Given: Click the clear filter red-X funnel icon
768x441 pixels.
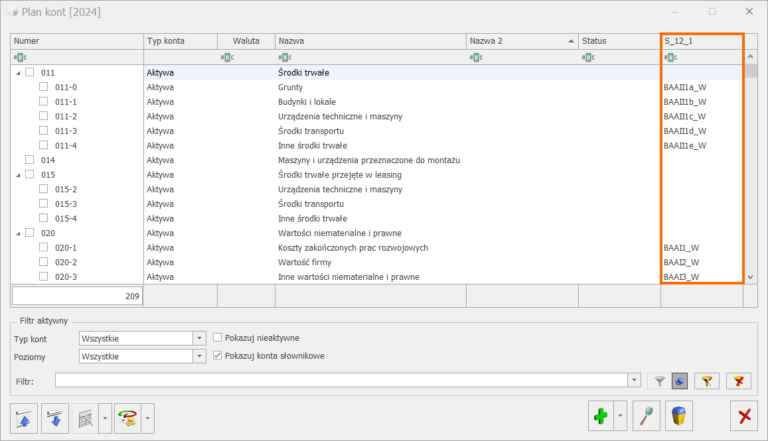Looking at the screenshot, I should click(x=739, y=380).
